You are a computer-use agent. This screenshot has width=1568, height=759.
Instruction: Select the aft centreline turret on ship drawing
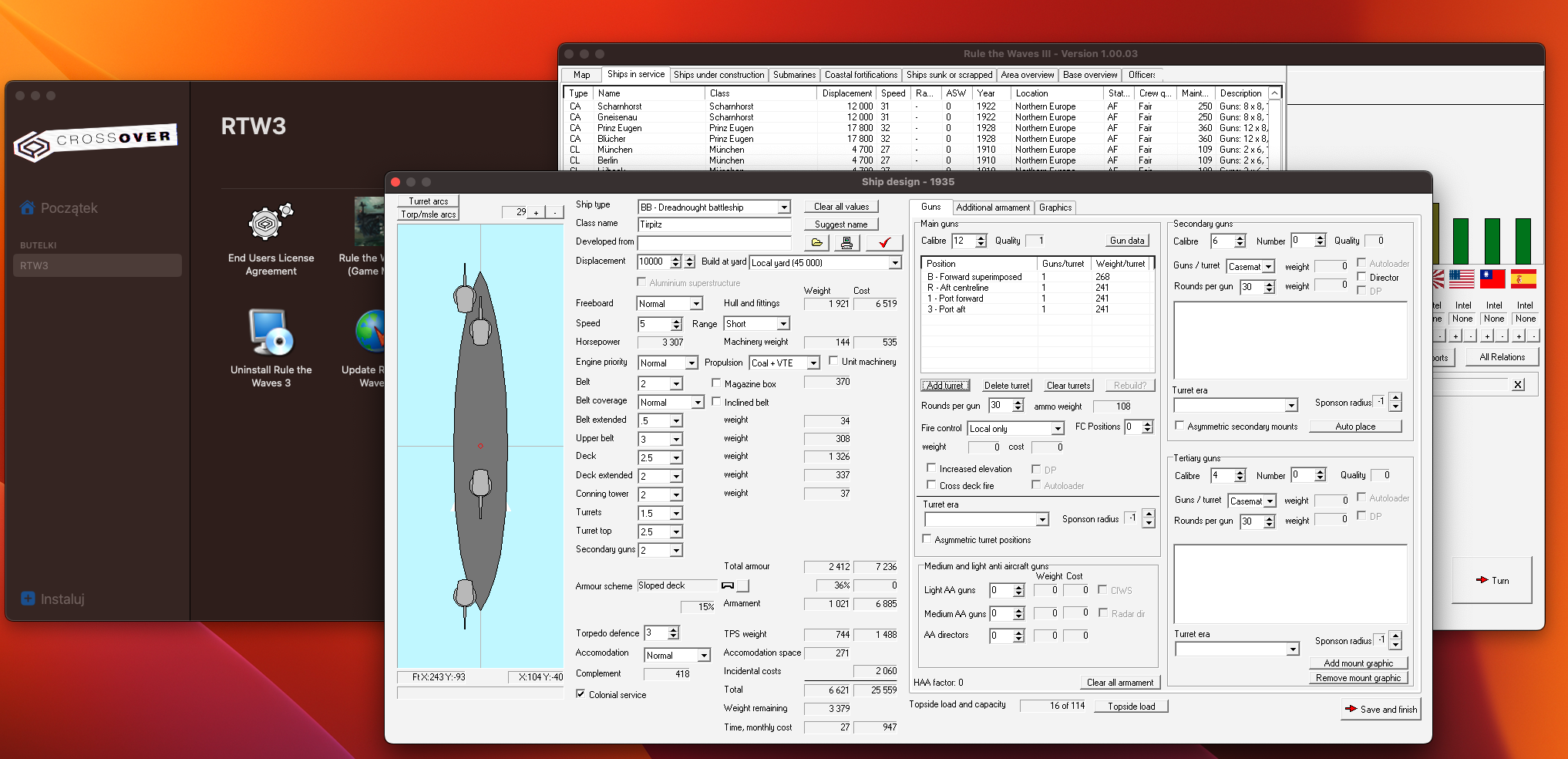point(480,486)
